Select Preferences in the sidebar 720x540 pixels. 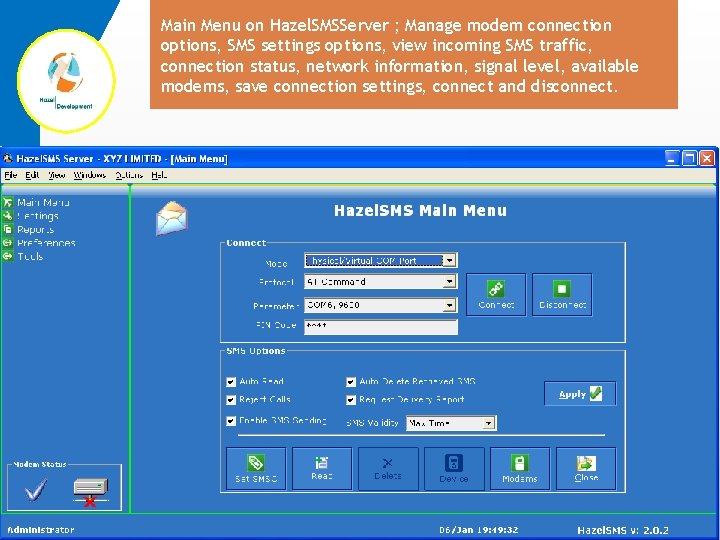(46, 242)
